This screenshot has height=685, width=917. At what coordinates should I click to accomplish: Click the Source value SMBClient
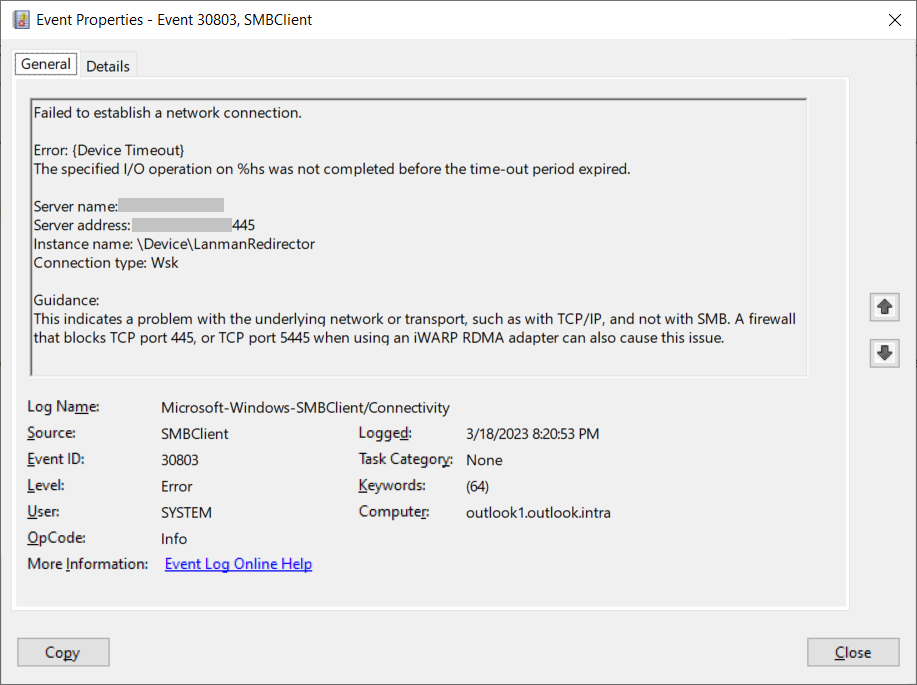tap(196, 433)
